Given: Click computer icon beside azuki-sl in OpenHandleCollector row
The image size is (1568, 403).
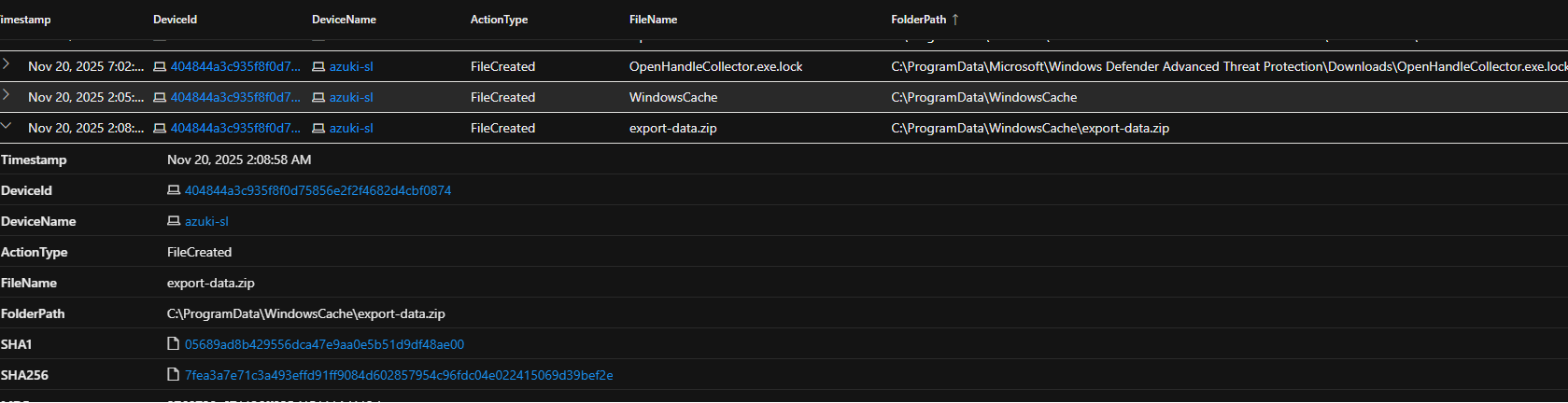Looking at the screenshot, I should [318, 67].
